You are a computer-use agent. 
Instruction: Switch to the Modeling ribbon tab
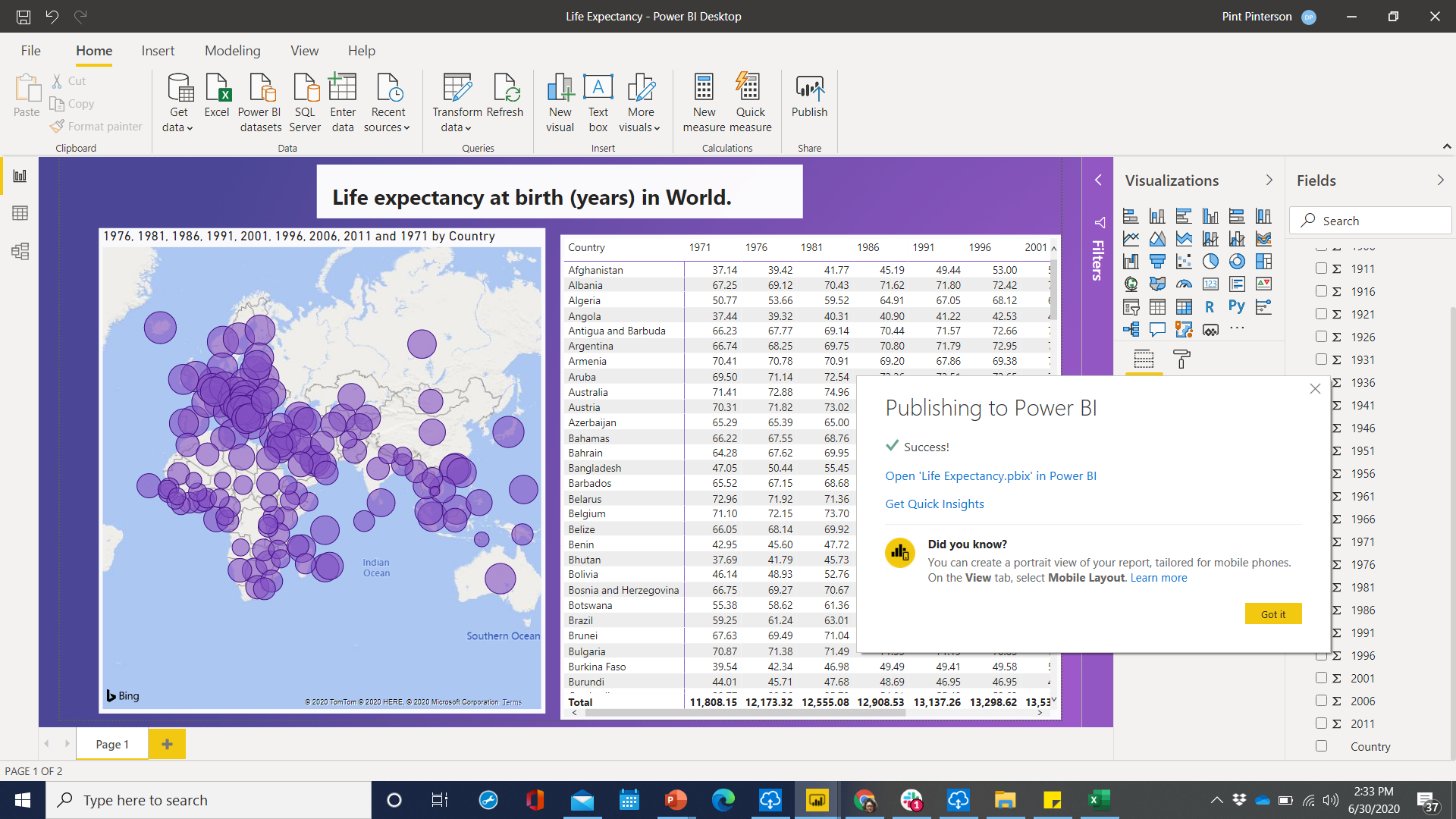pyautogui.click(x=232, y=51)
